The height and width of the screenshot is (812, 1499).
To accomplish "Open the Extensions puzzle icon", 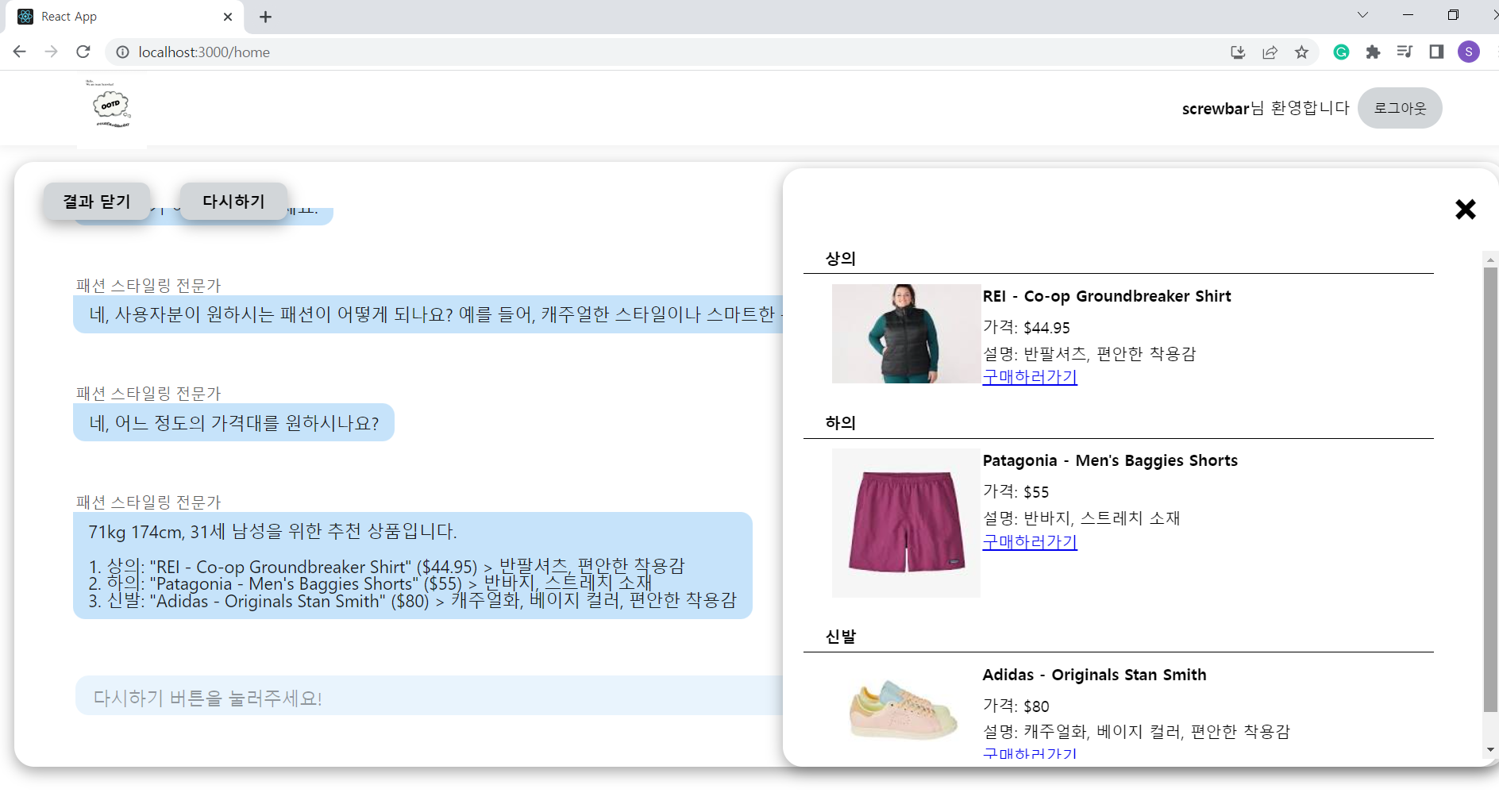I will tap(1373, 52).
